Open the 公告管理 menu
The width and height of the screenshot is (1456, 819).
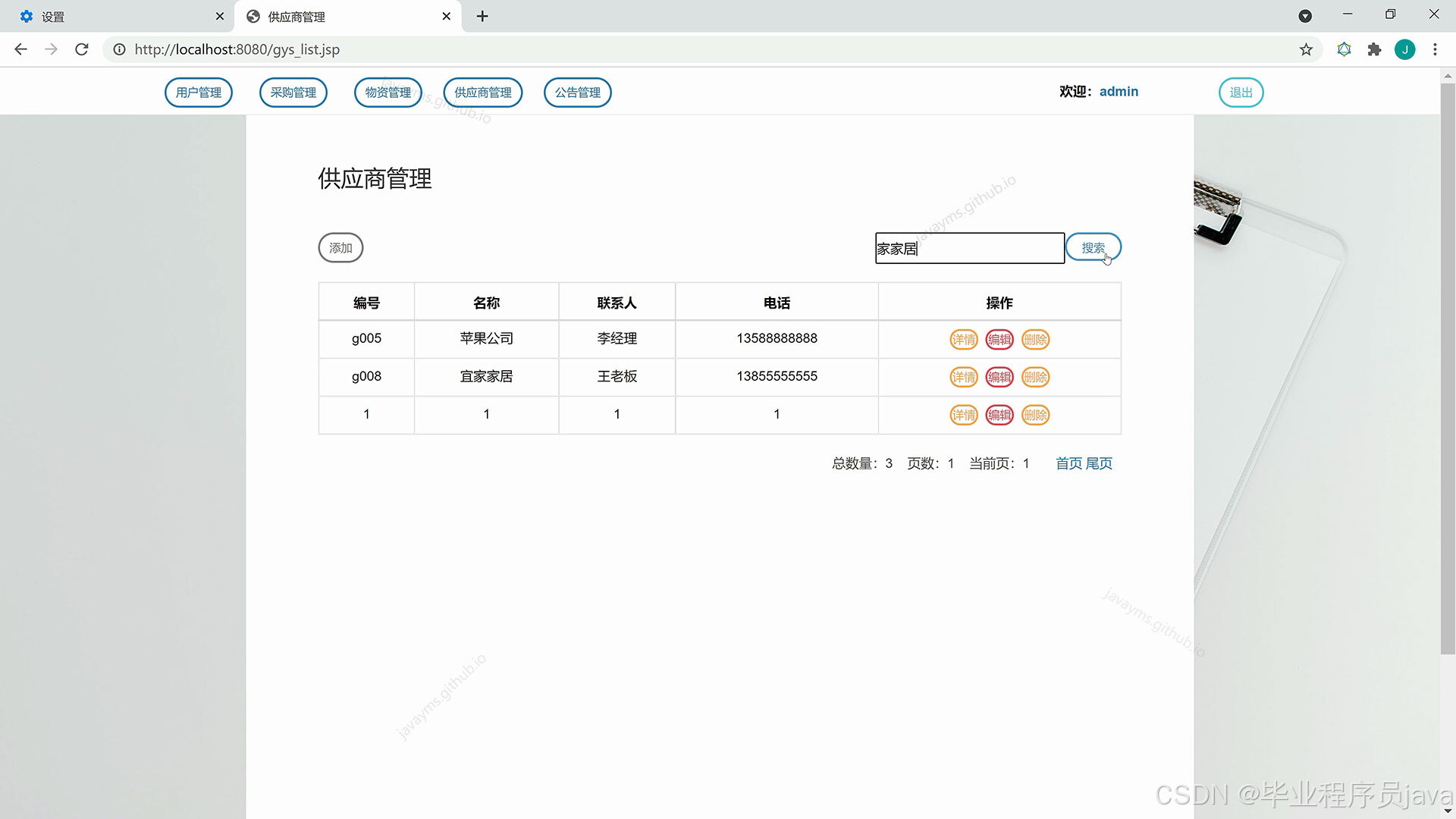578,93
